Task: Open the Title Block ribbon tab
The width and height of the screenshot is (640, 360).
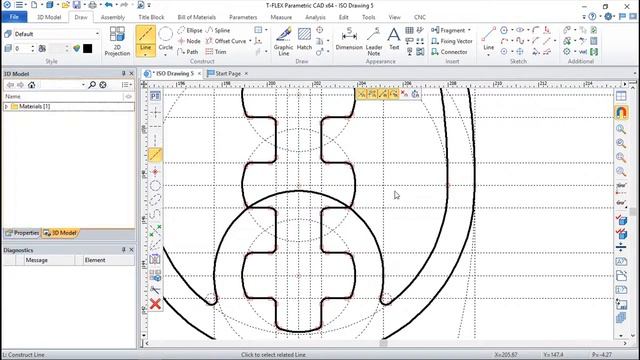Action: (151, 17)
